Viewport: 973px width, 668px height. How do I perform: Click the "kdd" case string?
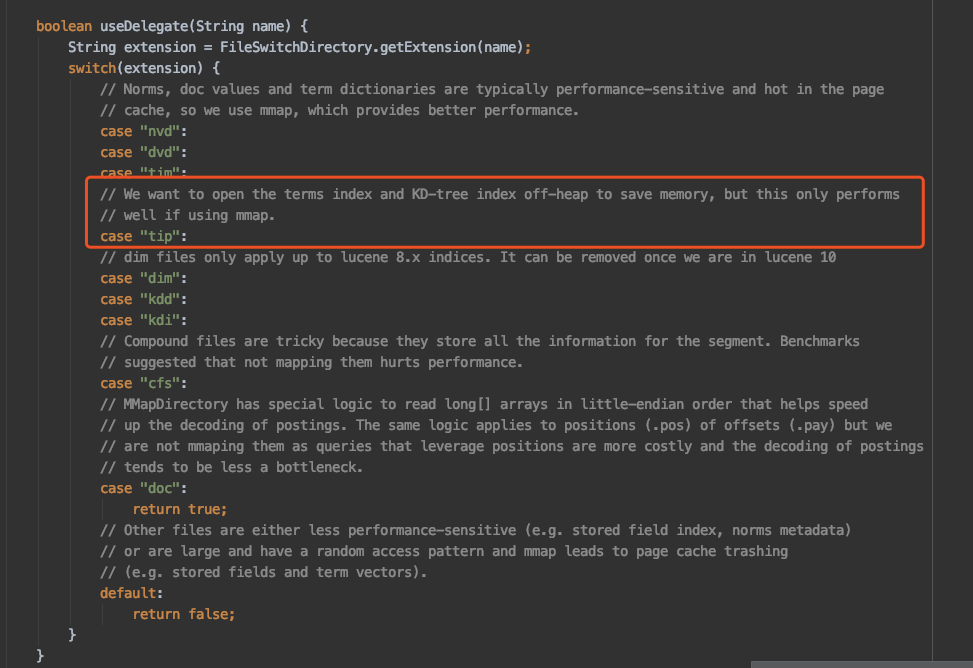point(160,300)
